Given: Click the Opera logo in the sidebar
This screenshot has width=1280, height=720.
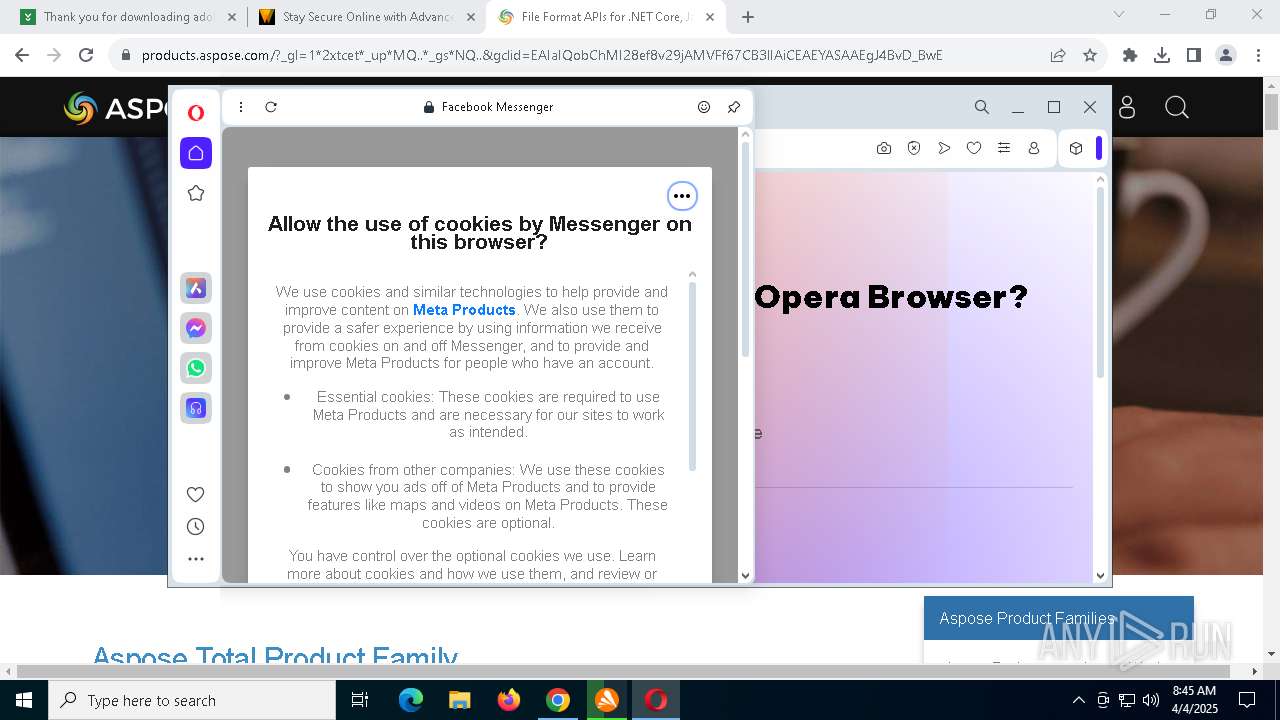Looking at the screenshot, I should pos(196,113).
